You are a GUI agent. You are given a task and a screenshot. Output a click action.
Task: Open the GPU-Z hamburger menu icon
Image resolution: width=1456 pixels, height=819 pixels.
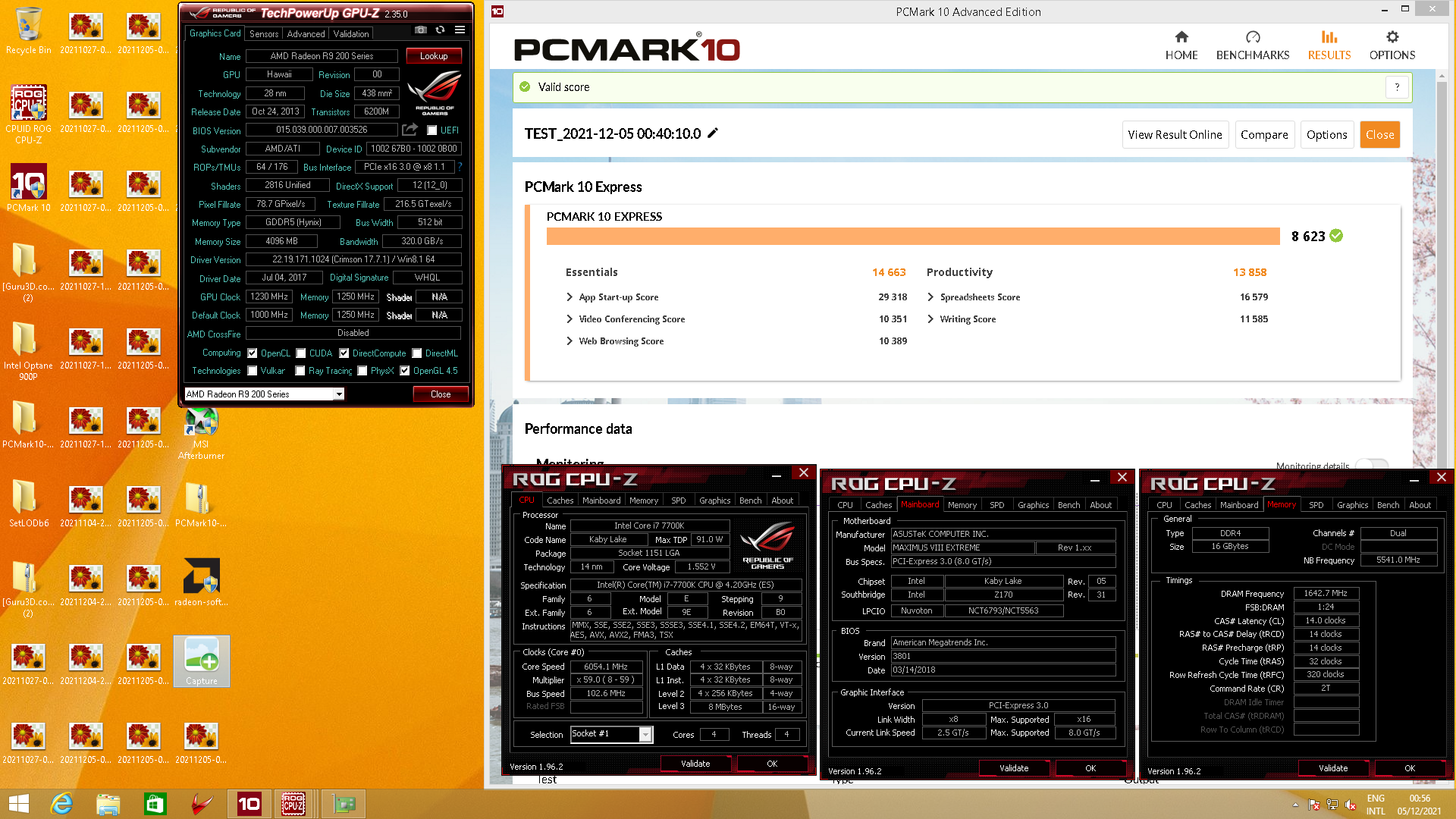460,30
